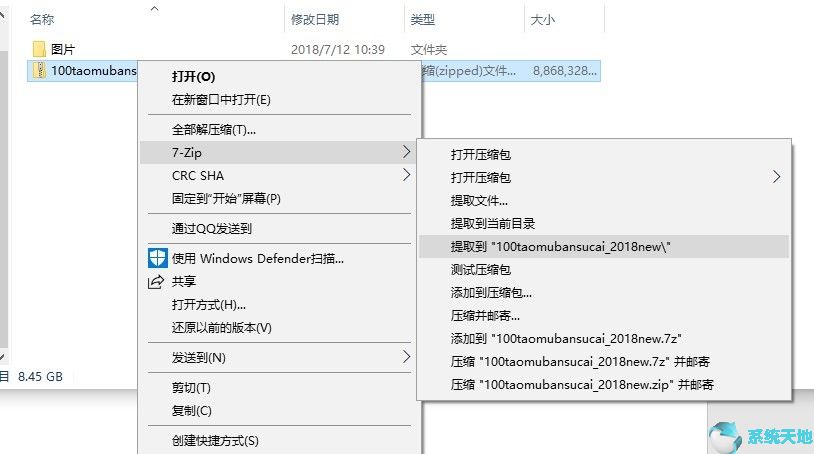Viewport: 814px width, 454px height.
Task: Click the 共享 share icon
Action: tap(156, 282)
